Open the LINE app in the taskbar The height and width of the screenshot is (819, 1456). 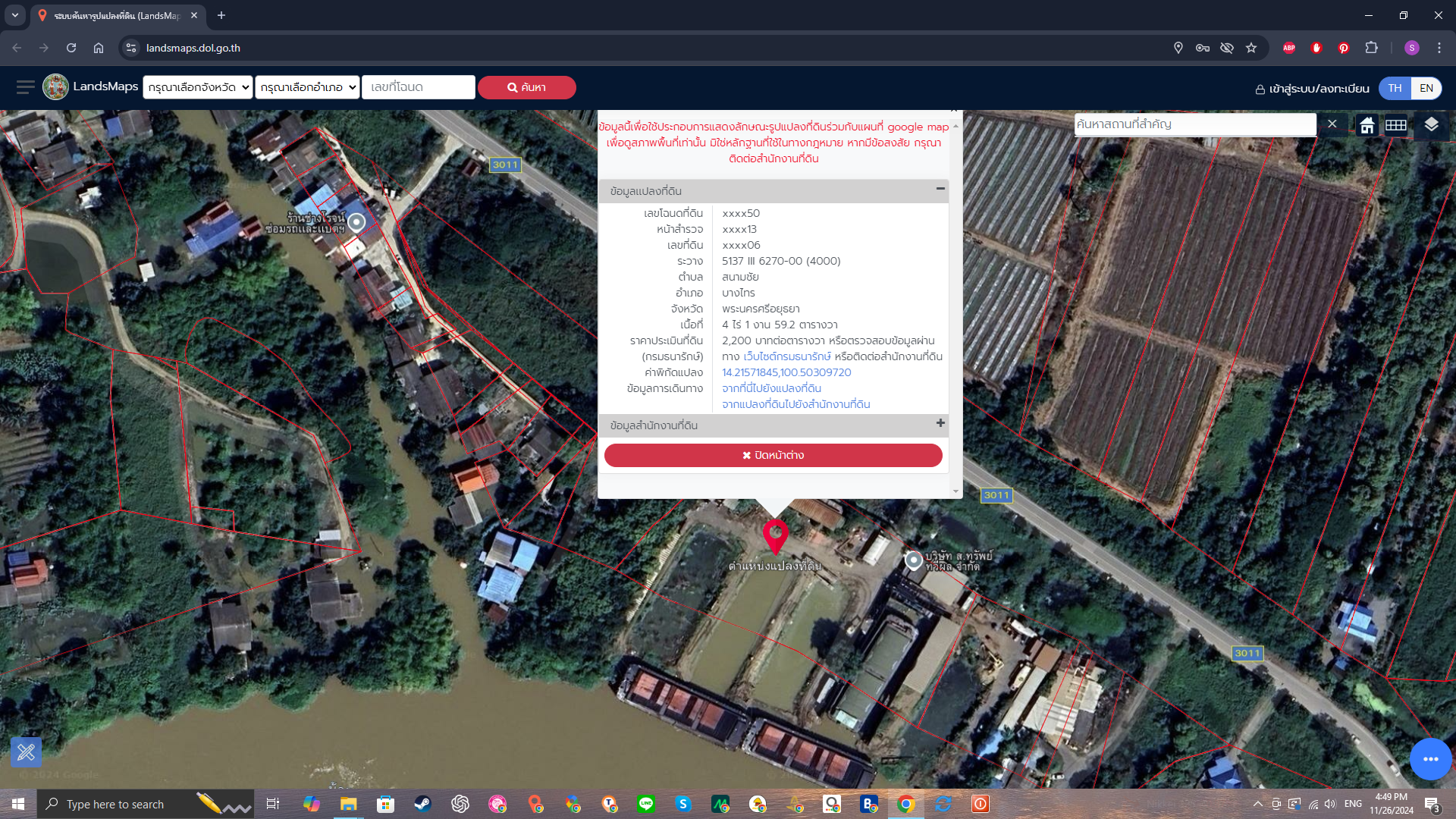pos(646,804)
